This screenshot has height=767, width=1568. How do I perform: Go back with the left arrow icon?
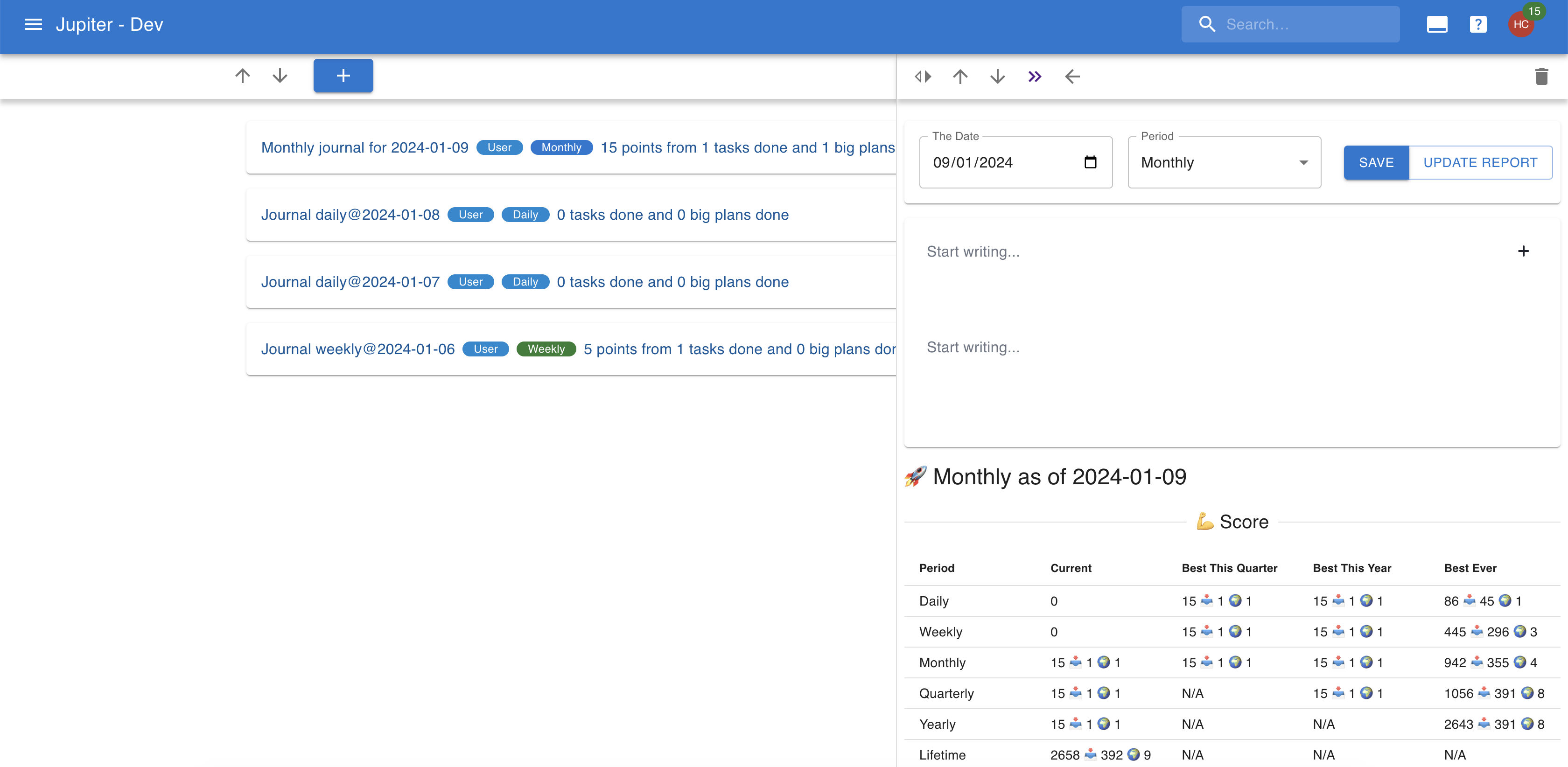[x=1072, y=77]
